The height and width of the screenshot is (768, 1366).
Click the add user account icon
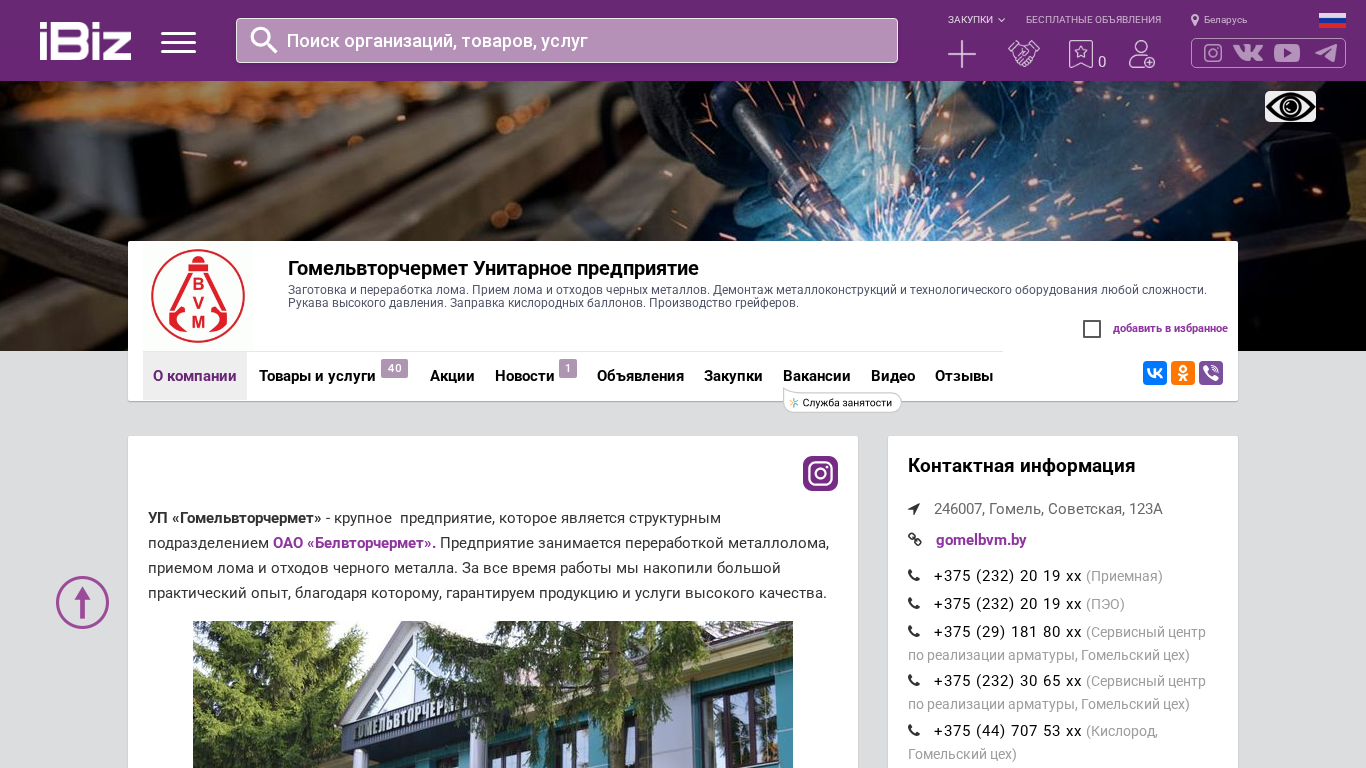1142,54
